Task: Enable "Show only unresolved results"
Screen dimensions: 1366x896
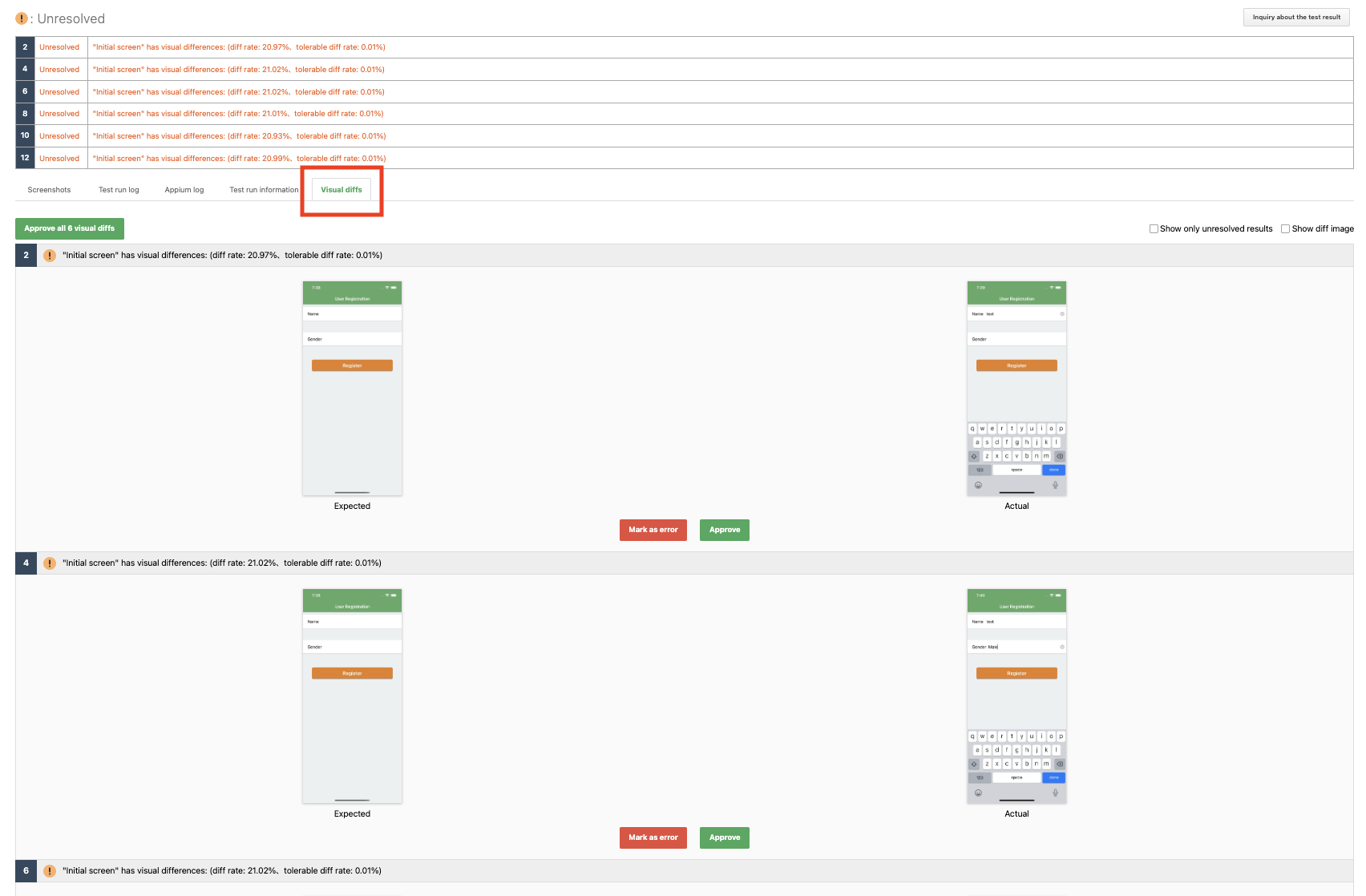Action: click(1154, 228)
